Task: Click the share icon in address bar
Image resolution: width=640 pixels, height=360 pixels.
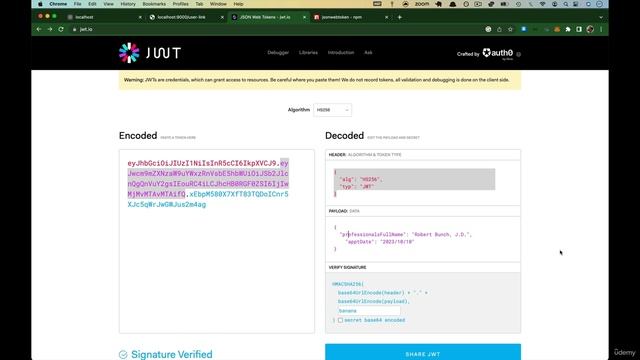Action: tap(499, 29)
